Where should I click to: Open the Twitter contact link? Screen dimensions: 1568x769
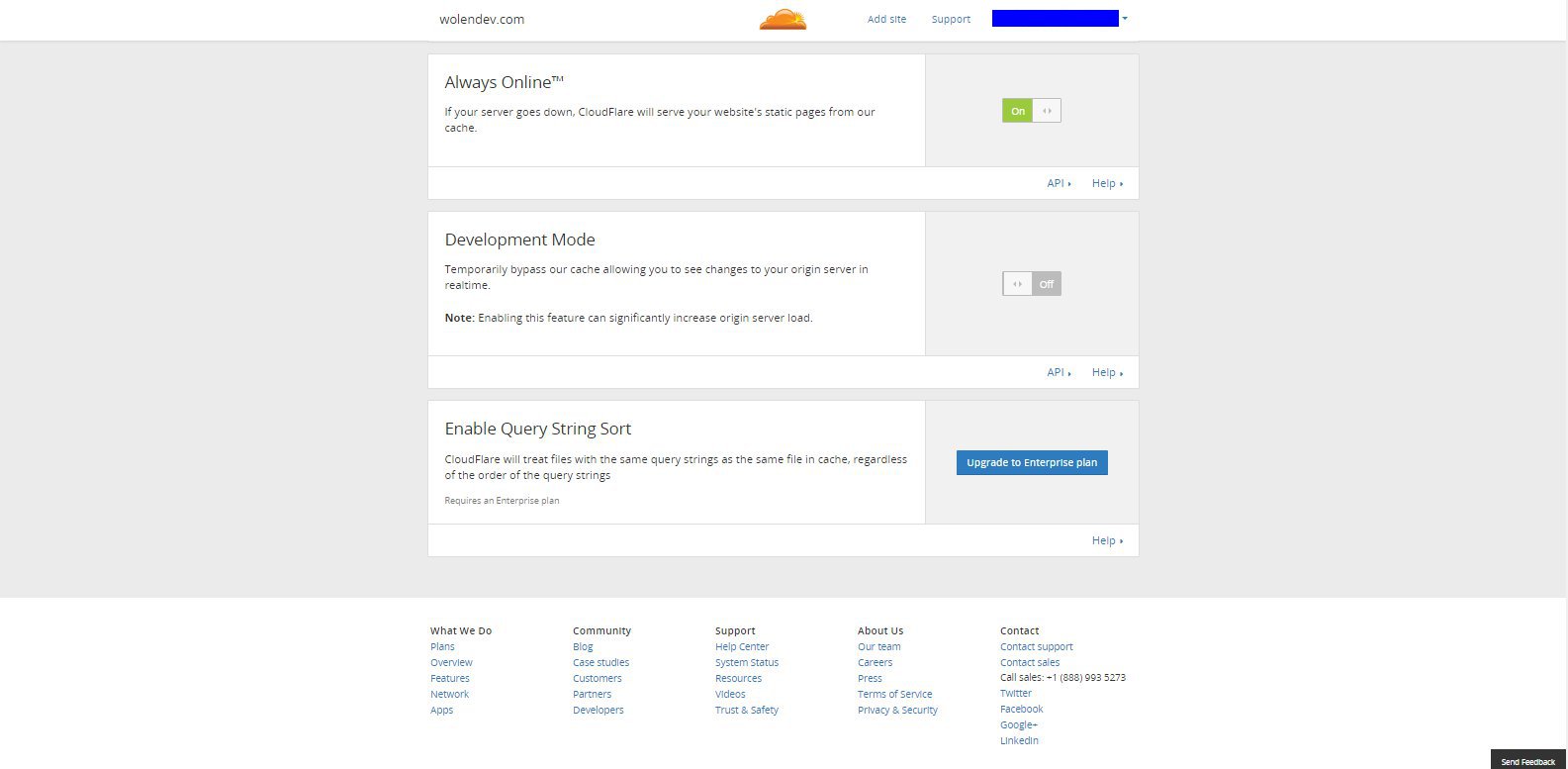[1016, 693]
